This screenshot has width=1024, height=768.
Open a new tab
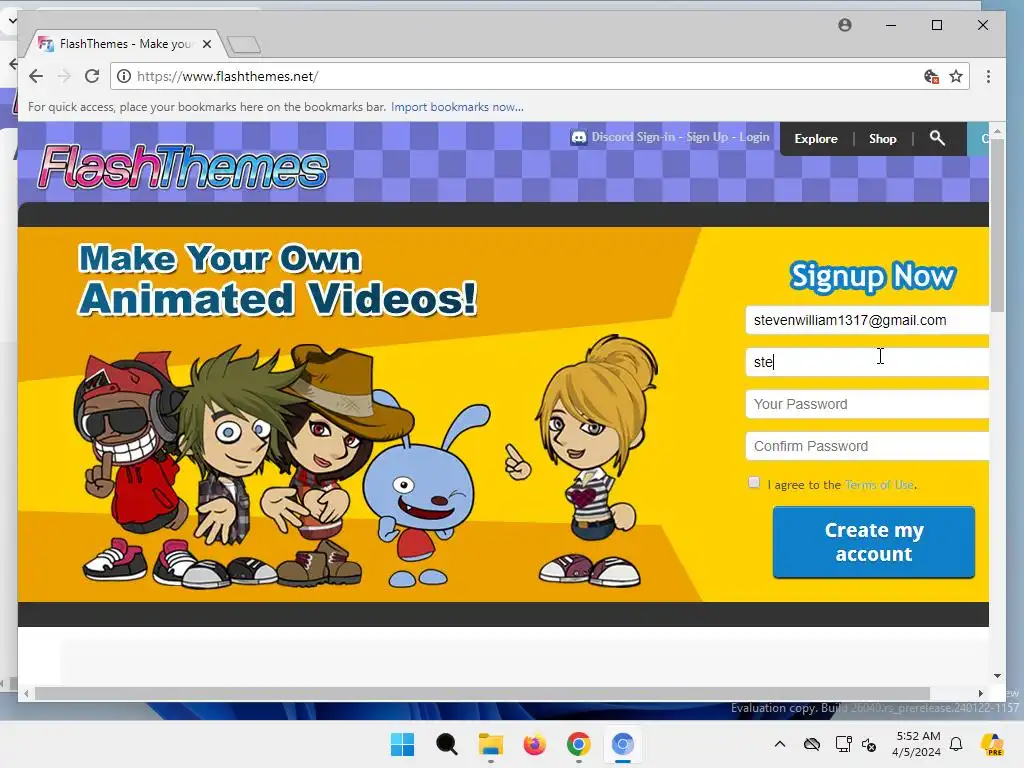244,44
